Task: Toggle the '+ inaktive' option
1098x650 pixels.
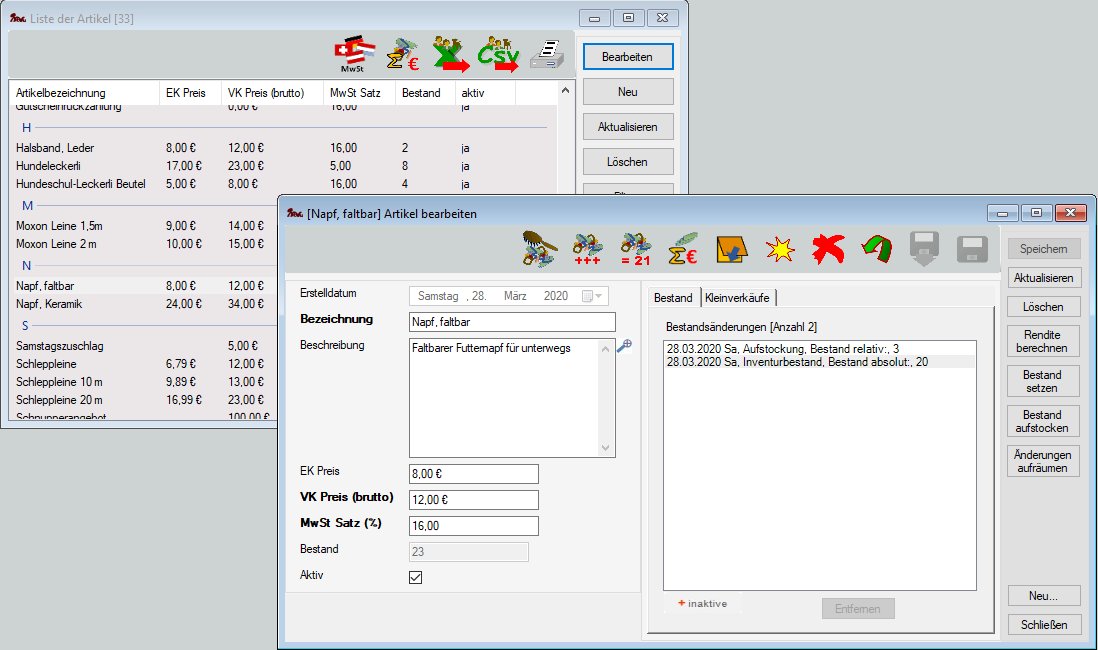Action: point(701,604)
